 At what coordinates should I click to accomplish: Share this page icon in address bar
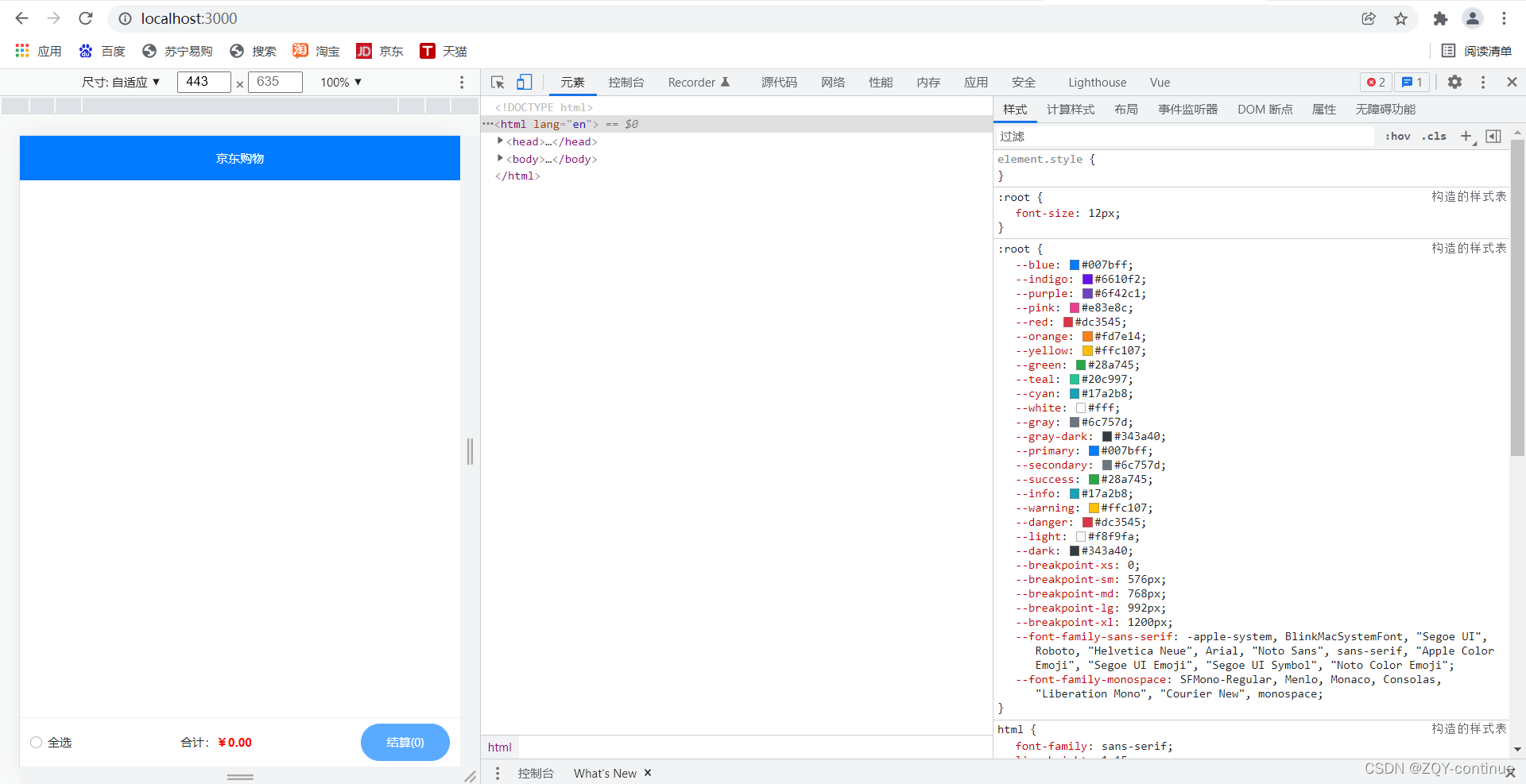(x=1368, y=18)
